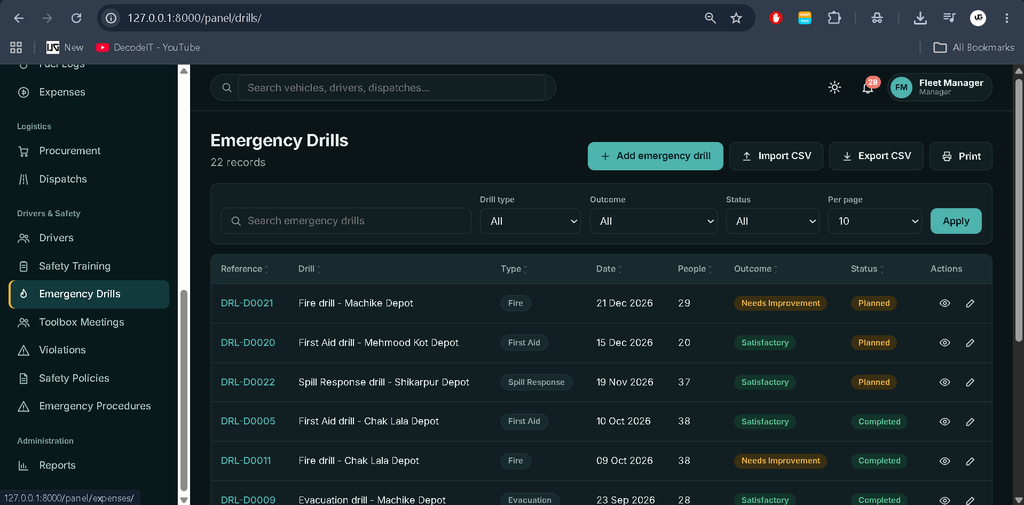Open Expenses in the sidebar
Screen dimensions: 1024x505
click(89, 92)
